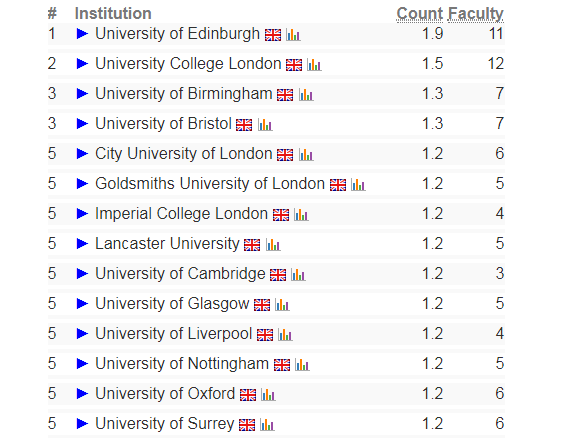This screenshot has width=563, height=438.
Task: Expand University of Birmingham faculty list
Action: click(82, 94)
